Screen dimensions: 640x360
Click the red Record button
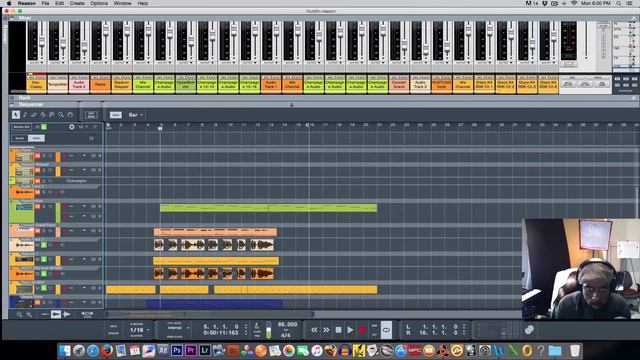[x=362, y=330]
